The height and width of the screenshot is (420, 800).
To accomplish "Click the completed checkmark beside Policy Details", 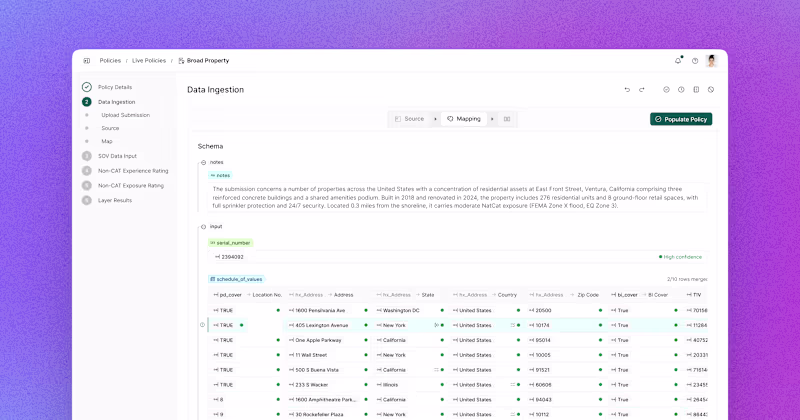I will tap(87, 87).
